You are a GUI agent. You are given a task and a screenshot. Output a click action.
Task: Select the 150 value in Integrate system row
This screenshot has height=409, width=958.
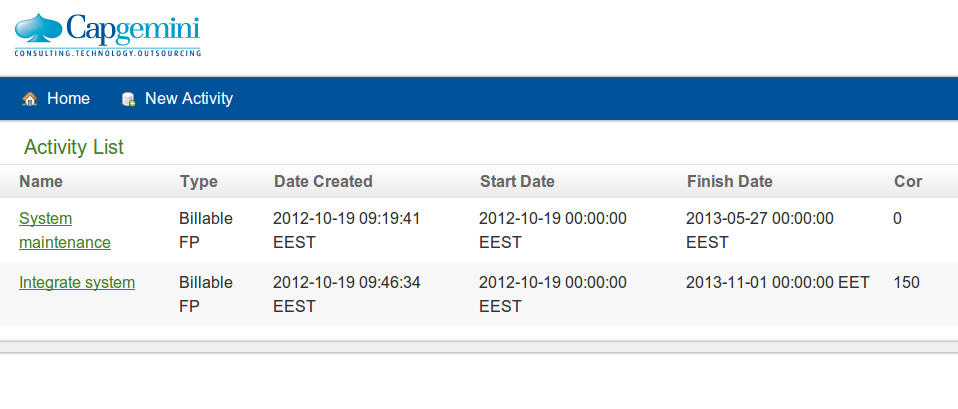point(906,282)
